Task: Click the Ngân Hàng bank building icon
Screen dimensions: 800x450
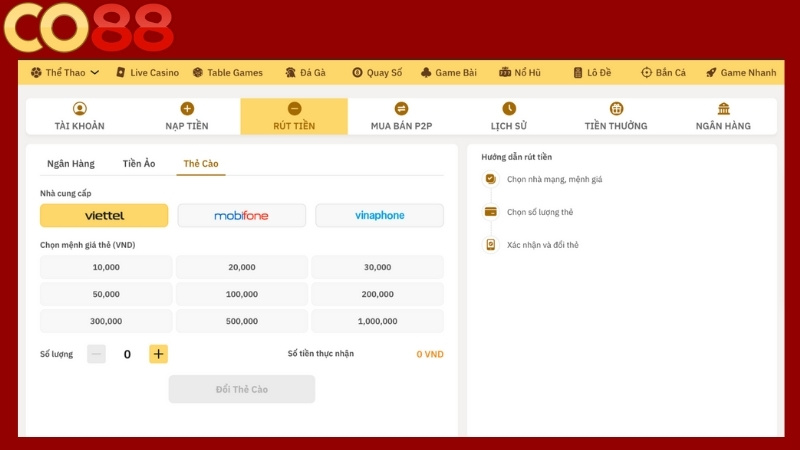Action: (723, 108)
